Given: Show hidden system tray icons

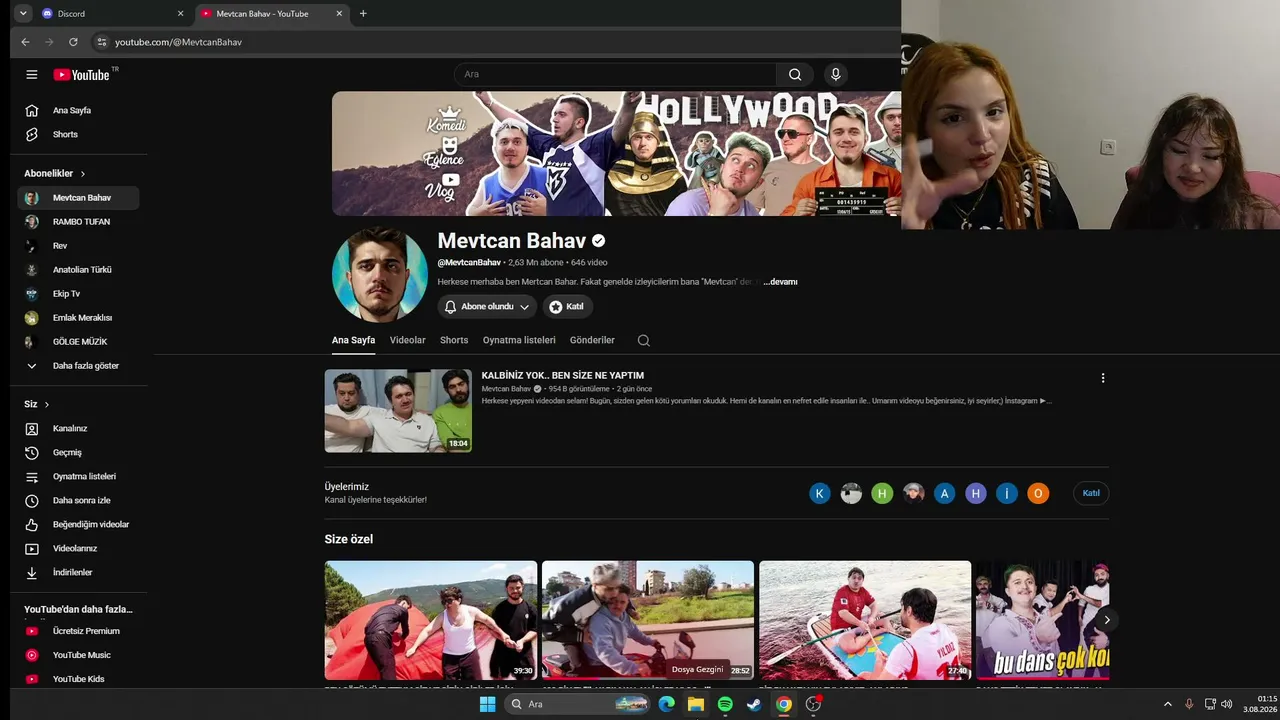Looking at the screenshot, I should click(x=1168, y=704).
